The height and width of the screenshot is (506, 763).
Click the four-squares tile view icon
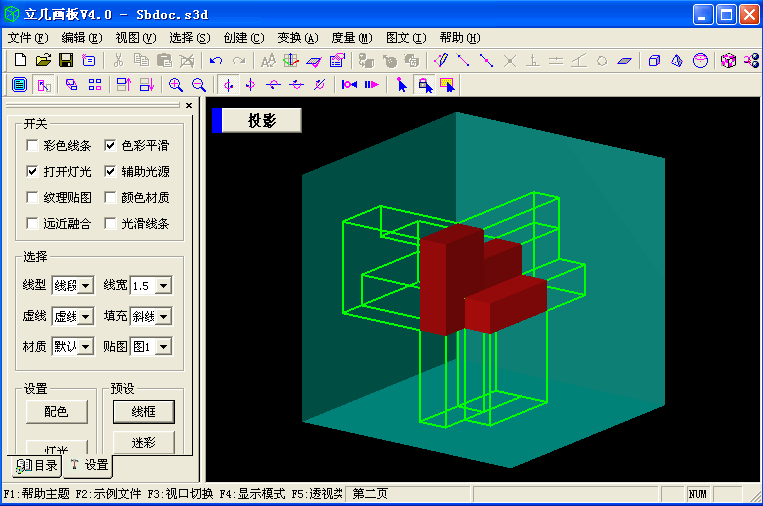(x=95, y=85)
